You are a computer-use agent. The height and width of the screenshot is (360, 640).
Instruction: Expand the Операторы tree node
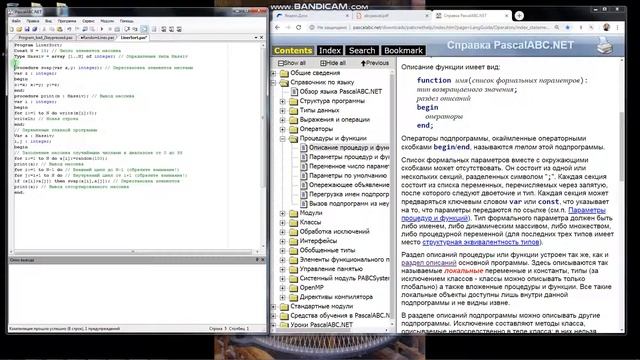pyautogui.click(x=282, y=129)
